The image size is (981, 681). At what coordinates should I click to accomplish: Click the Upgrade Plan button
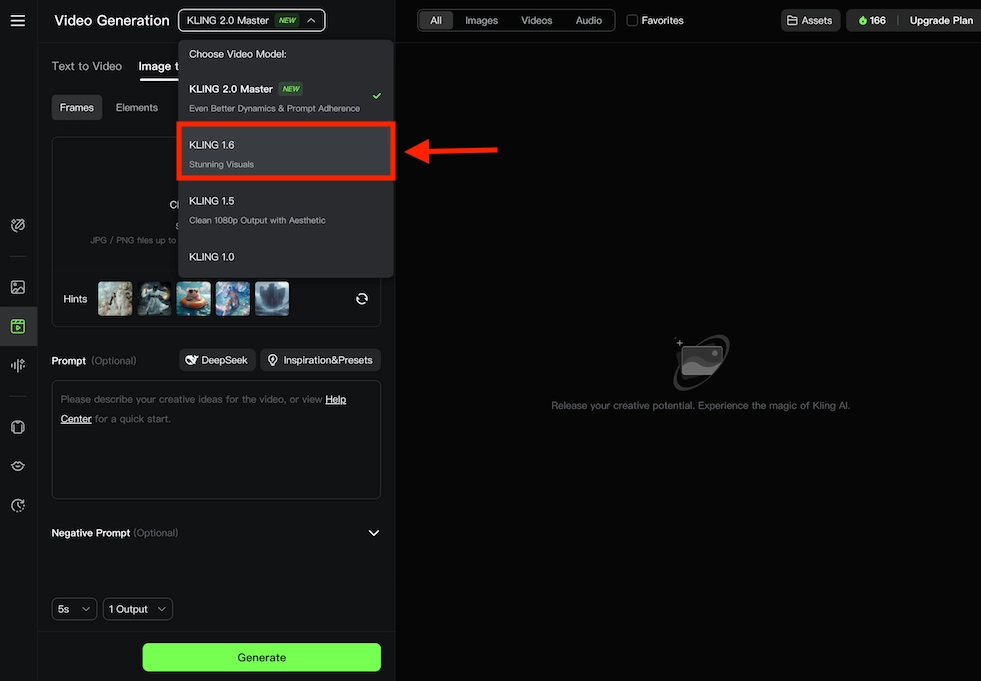(941, 21)
